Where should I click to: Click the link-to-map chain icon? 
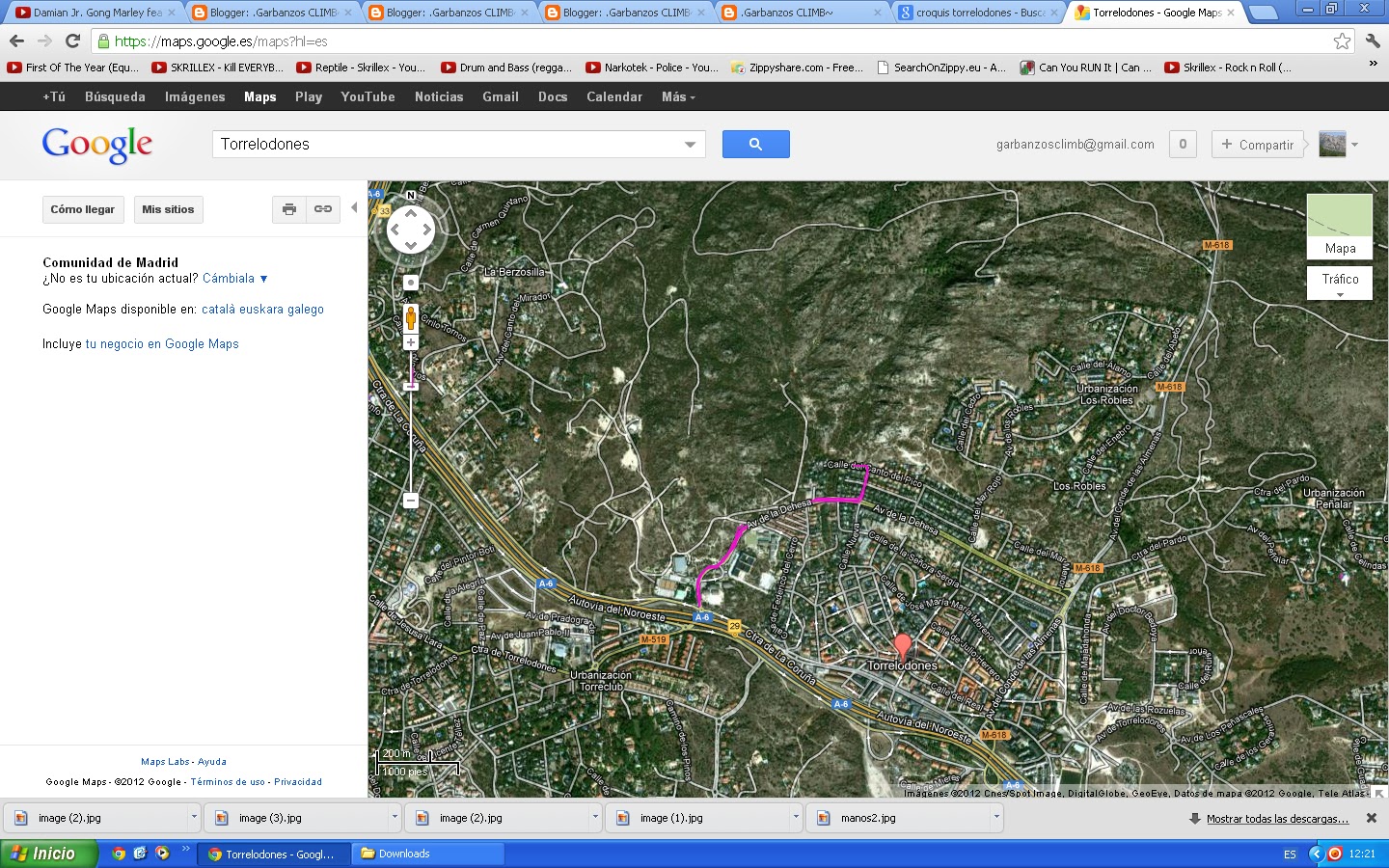[323, 209]
